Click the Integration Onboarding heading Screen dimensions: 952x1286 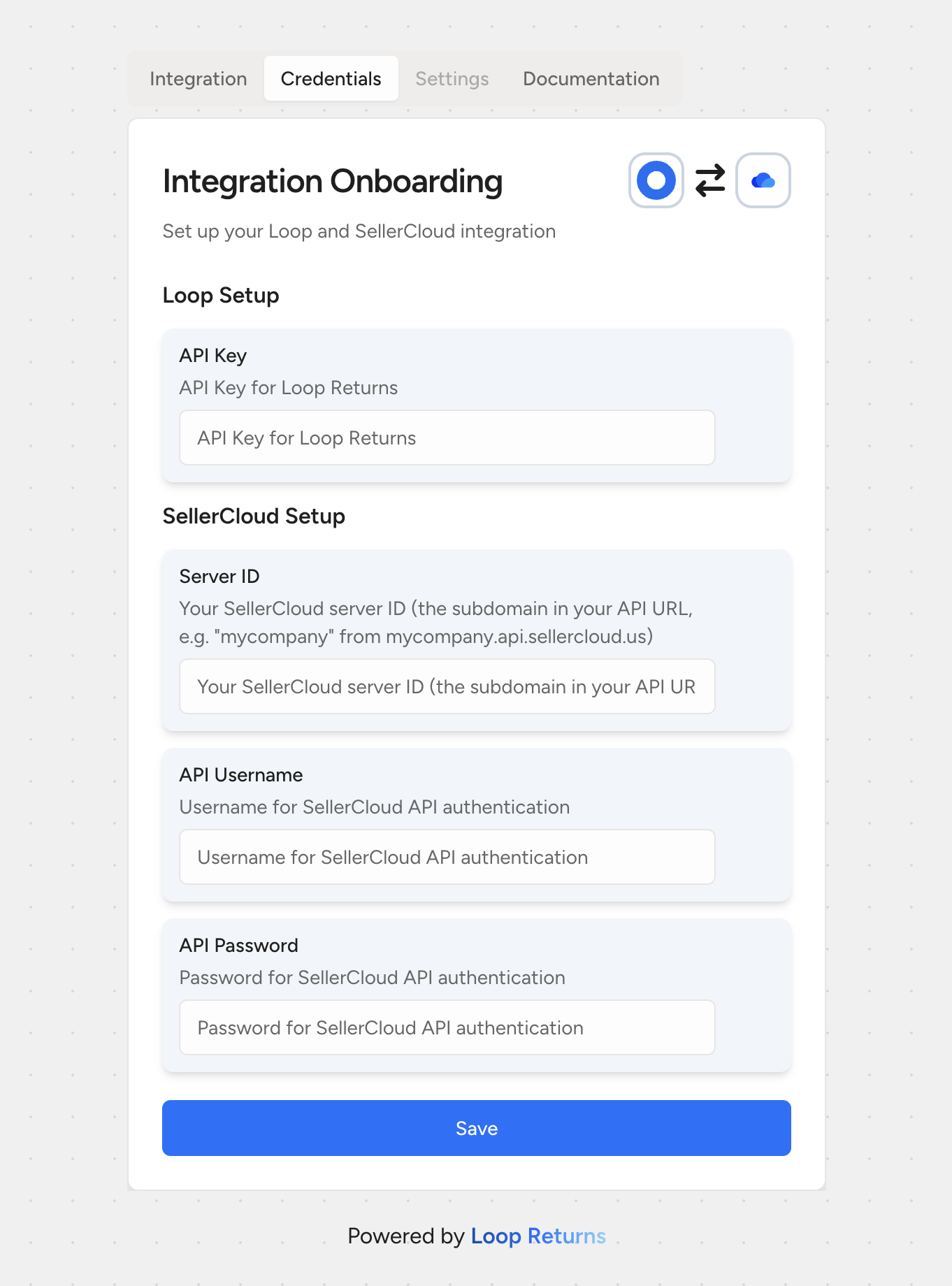(333, 181)
